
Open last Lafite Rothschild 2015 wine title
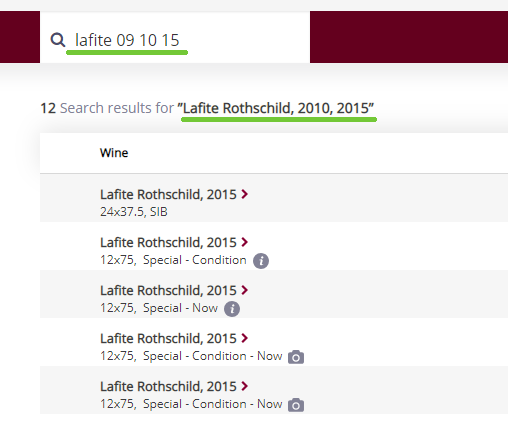coord(168,386)
